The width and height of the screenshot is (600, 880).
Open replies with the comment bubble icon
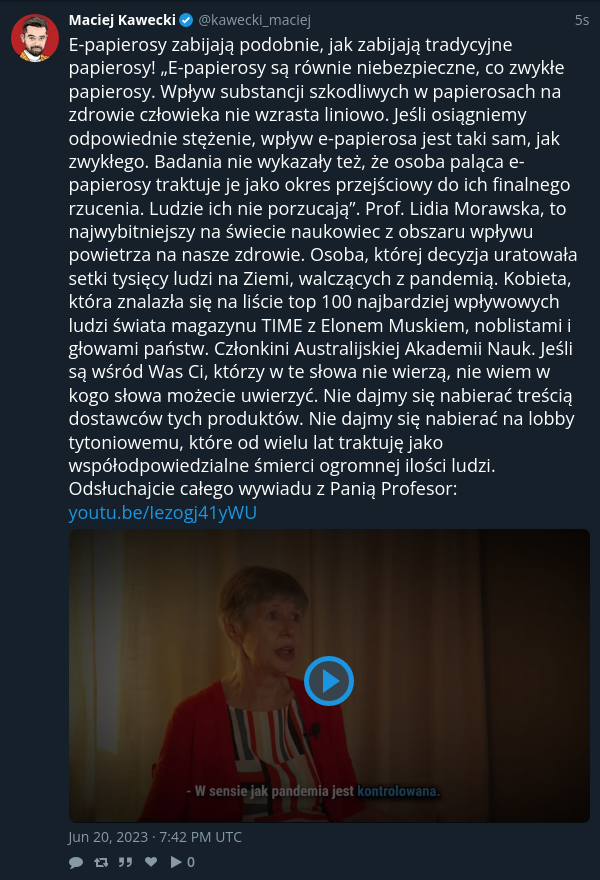[76, 862]
